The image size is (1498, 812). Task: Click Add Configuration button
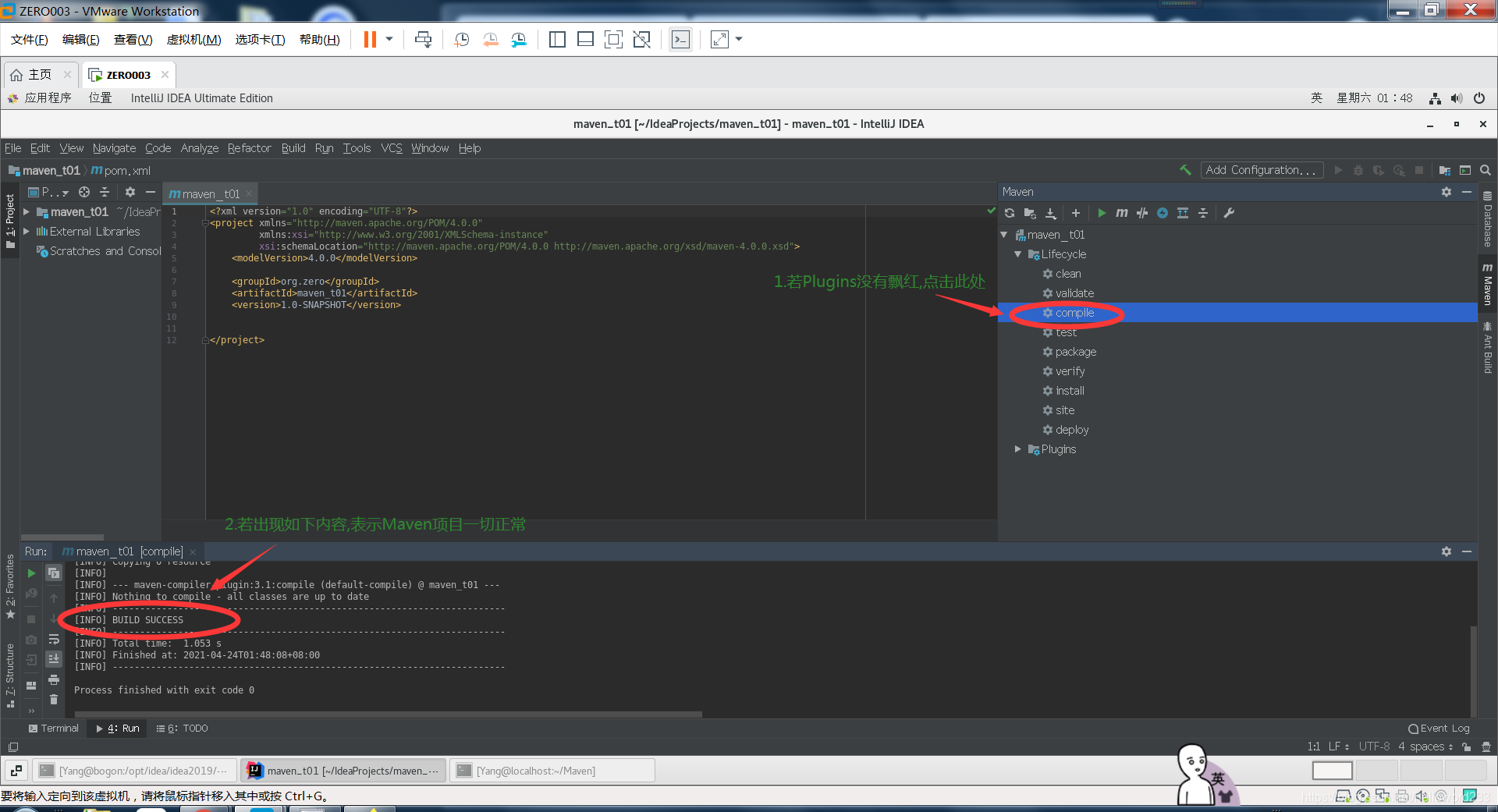point(1261,170)
